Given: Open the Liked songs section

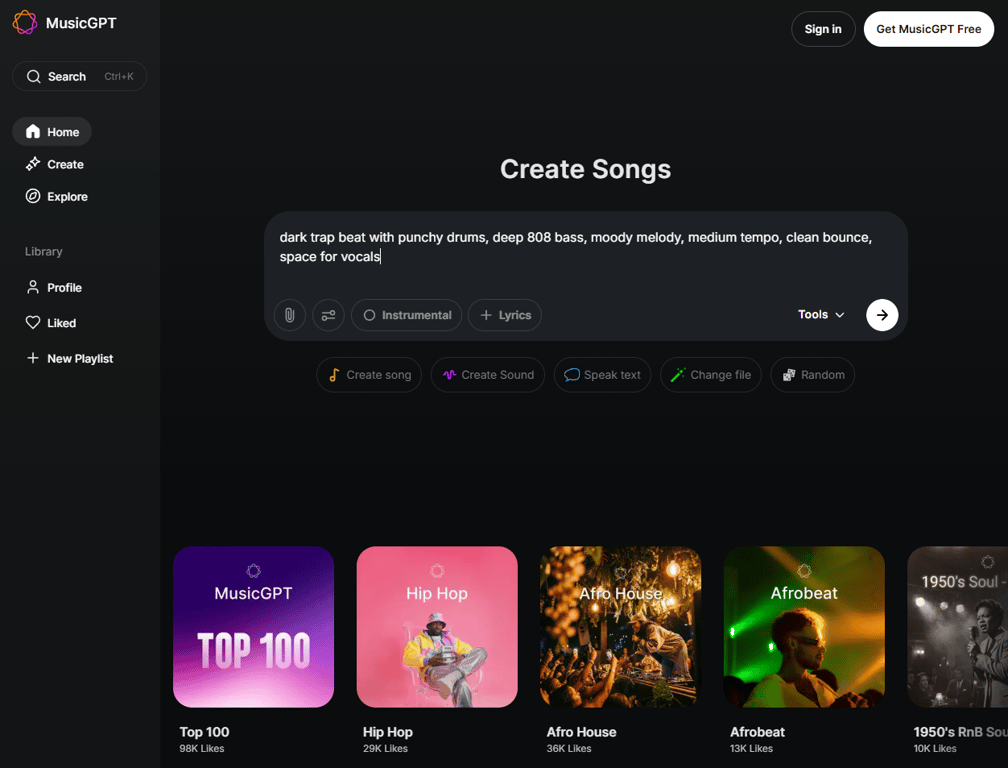Looking at the screenshot, I should coord(51,323).
